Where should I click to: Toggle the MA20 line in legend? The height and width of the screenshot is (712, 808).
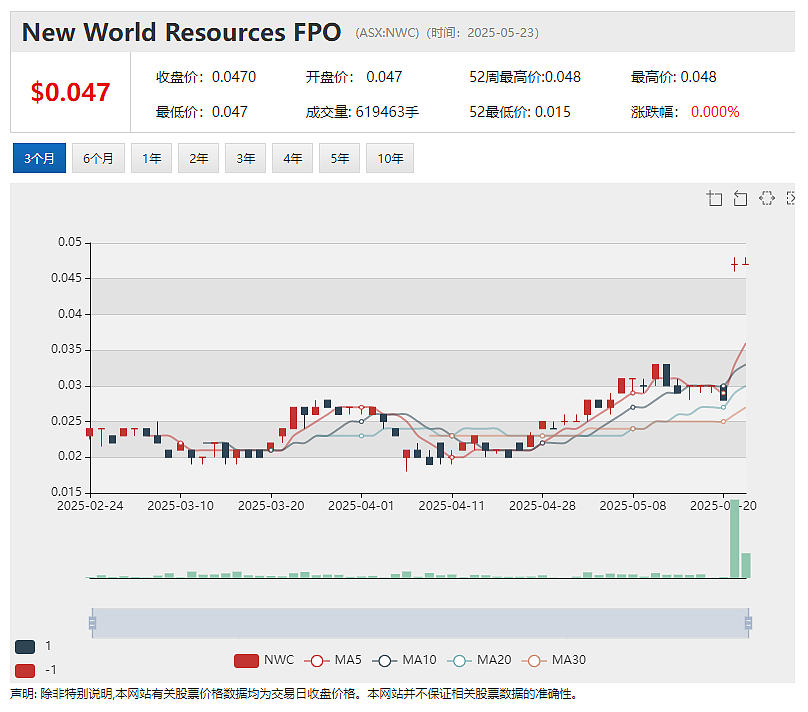coord(479,660)
